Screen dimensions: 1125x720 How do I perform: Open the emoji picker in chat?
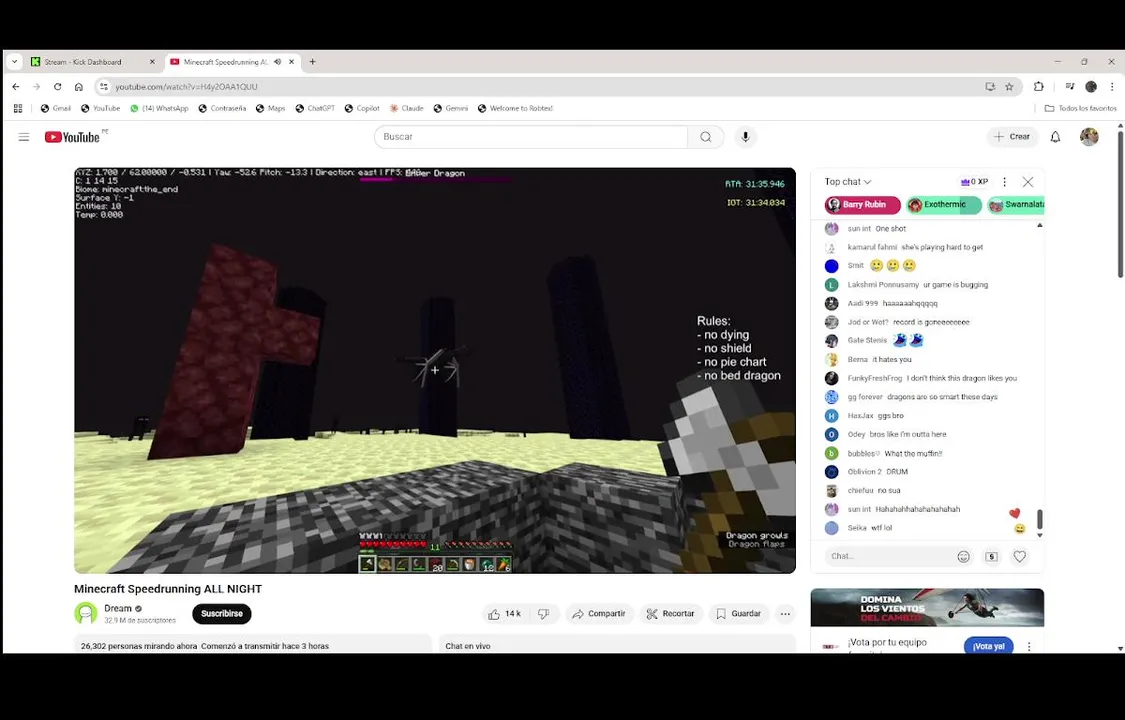click(x=964, y=556)
